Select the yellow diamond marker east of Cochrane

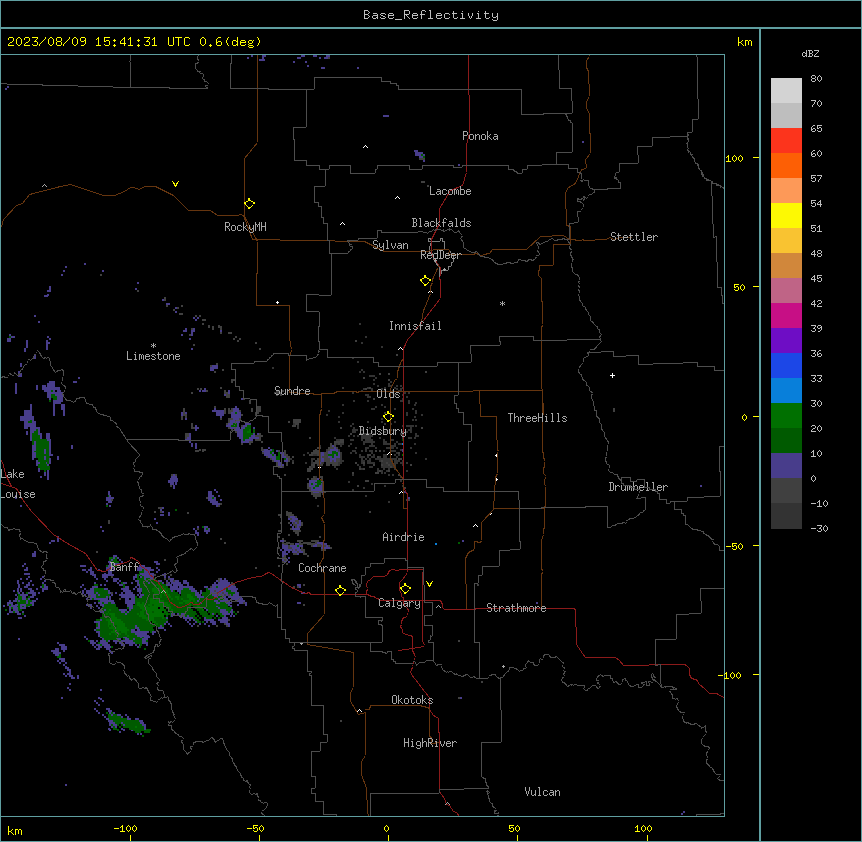pos(340,590)
